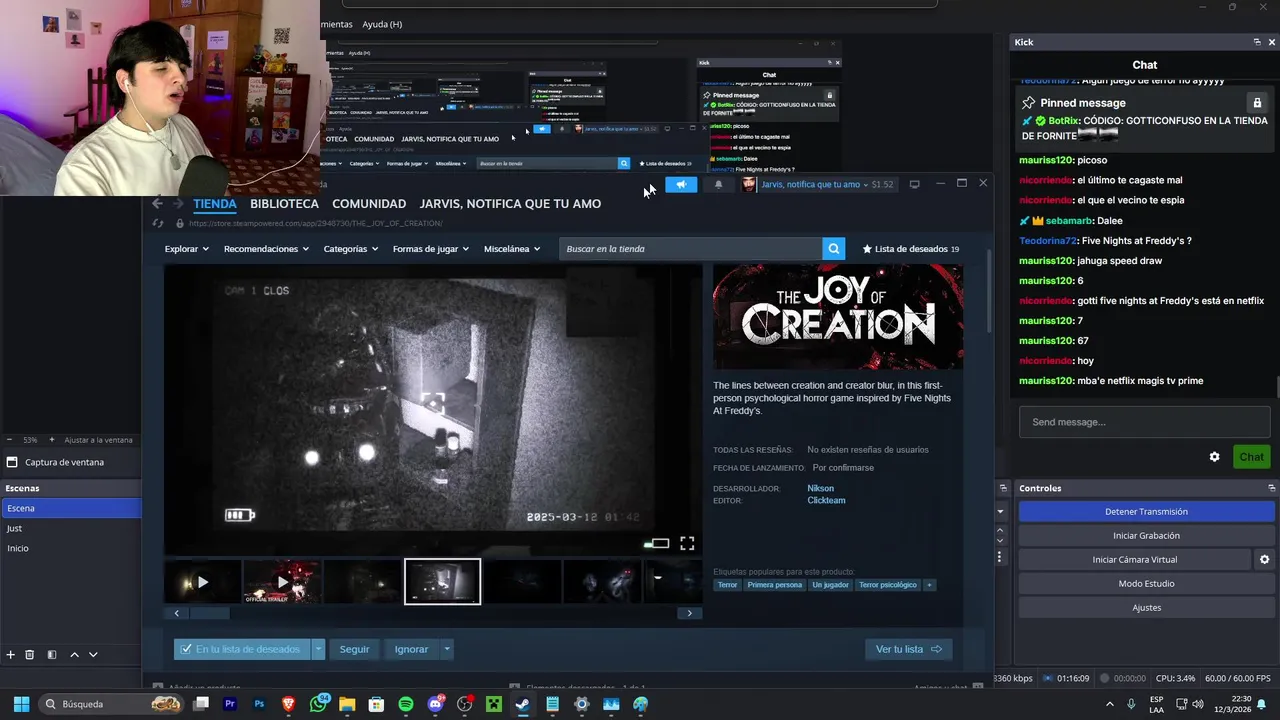Pop out the Controles dock panel
Screen dimensions: 1280x720
click(x=1271, y=488)
